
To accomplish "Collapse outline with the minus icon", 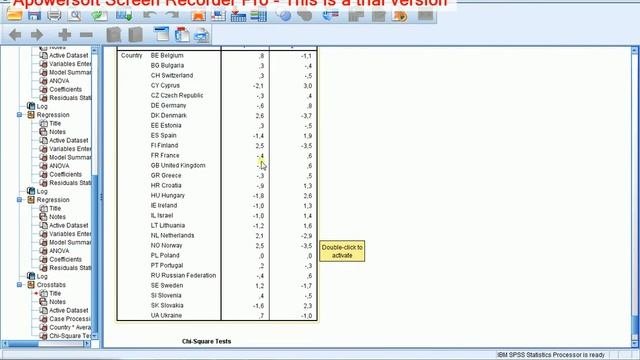I will tap(86, 35).
